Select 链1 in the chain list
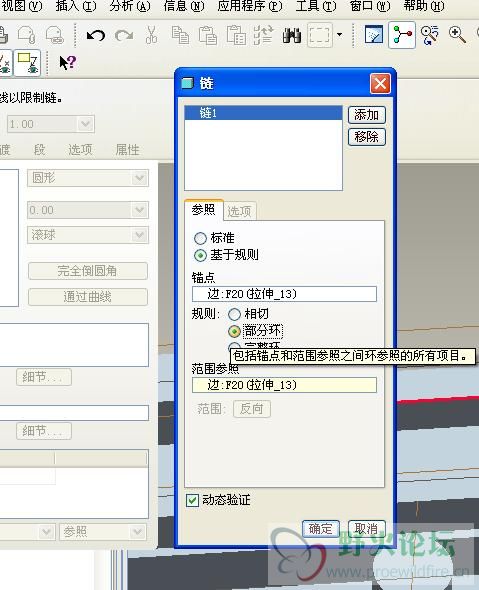The height and width of the screenshot is (590, 479). 263,113
